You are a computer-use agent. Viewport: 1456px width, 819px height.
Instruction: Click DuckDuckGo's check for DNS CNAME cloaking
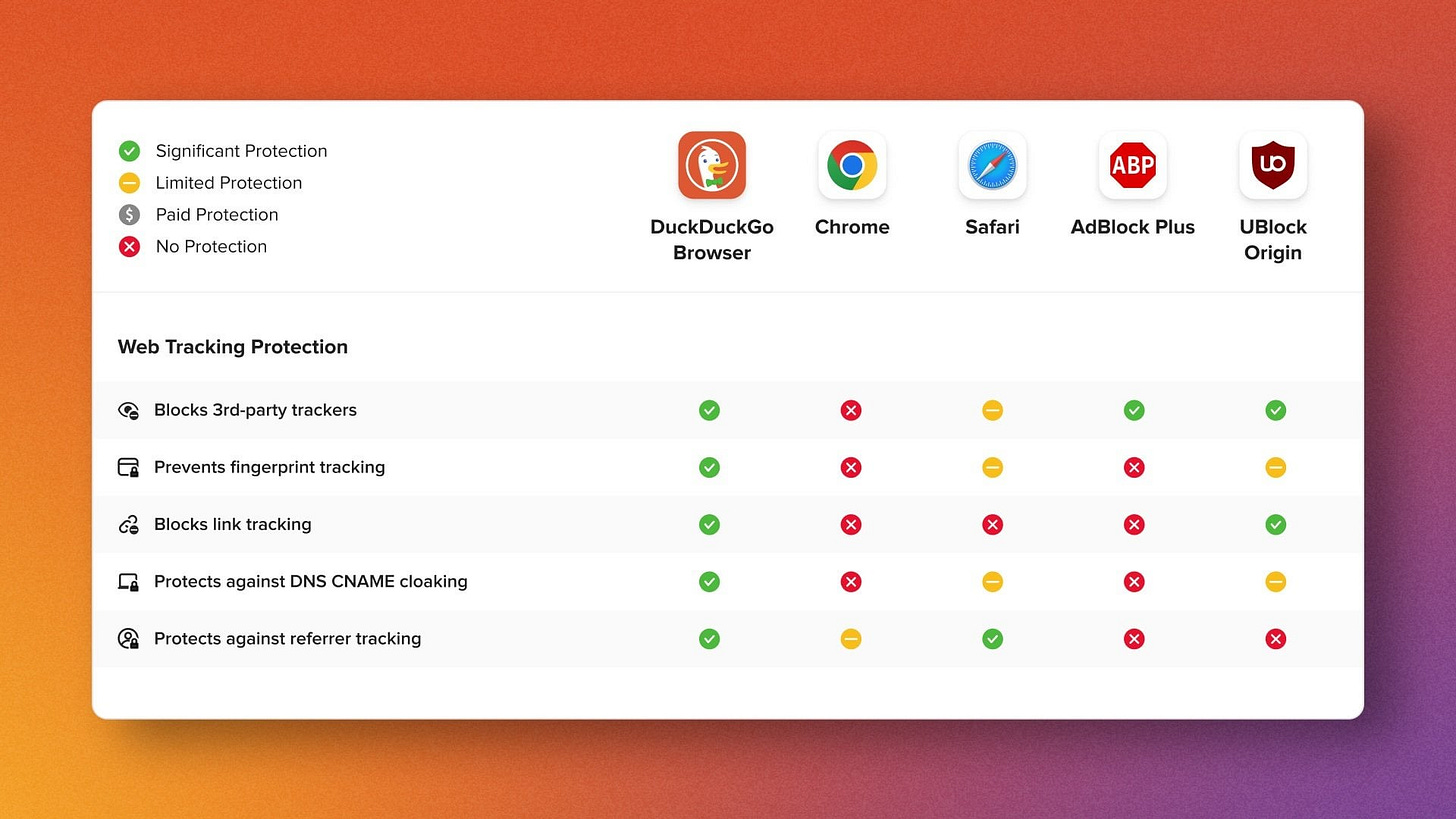tap(709, 582)
